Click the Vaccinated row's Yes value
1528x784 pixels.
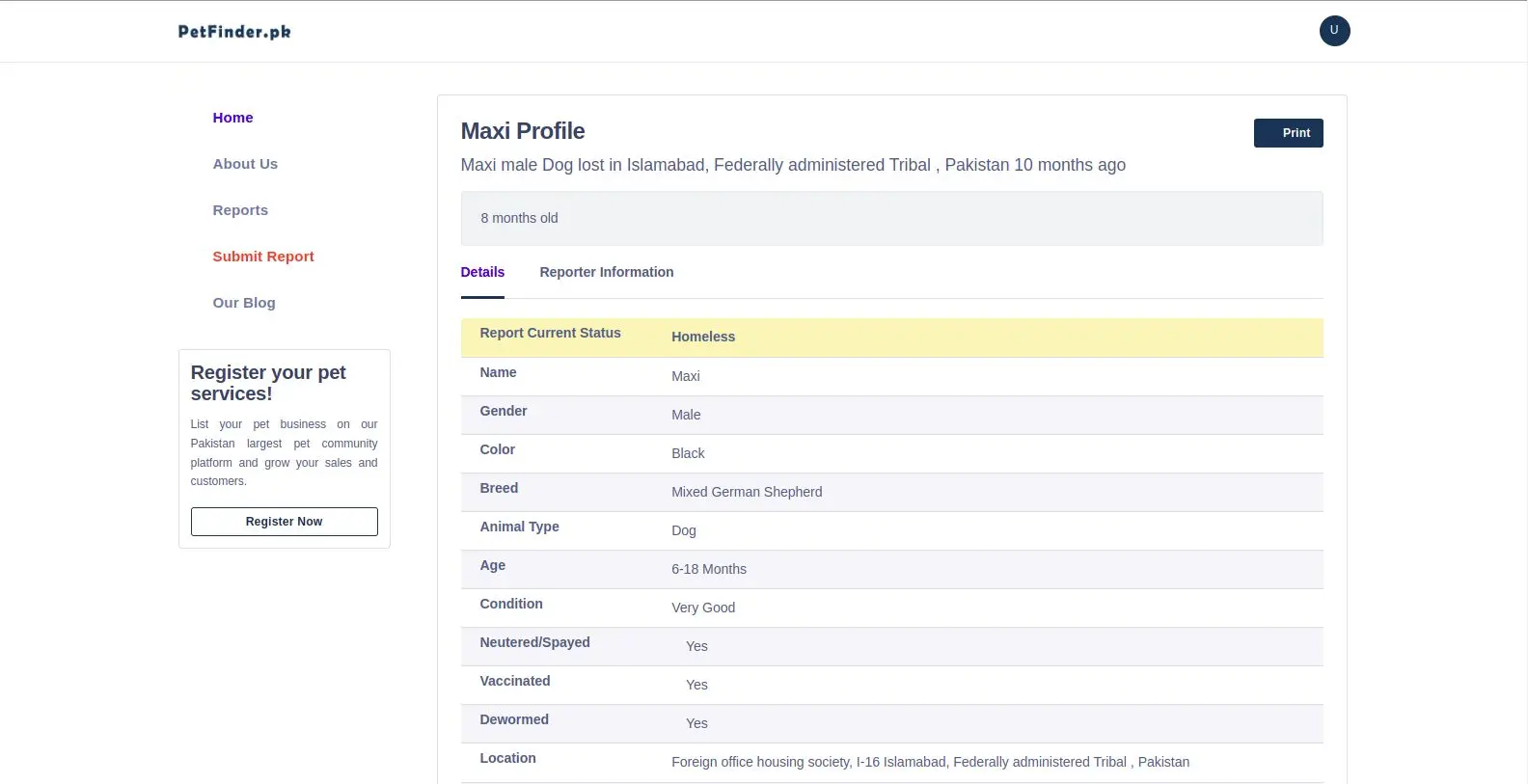696,685
